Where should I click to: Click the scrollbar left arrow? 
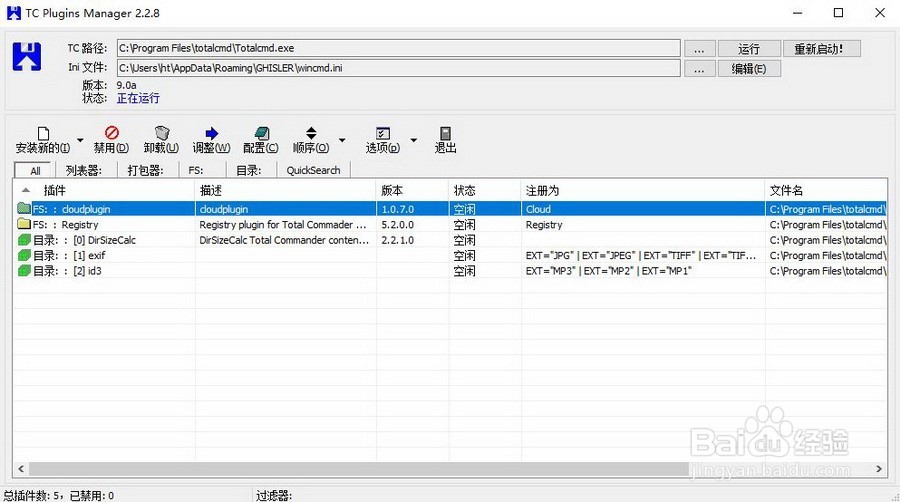point(21,469)
